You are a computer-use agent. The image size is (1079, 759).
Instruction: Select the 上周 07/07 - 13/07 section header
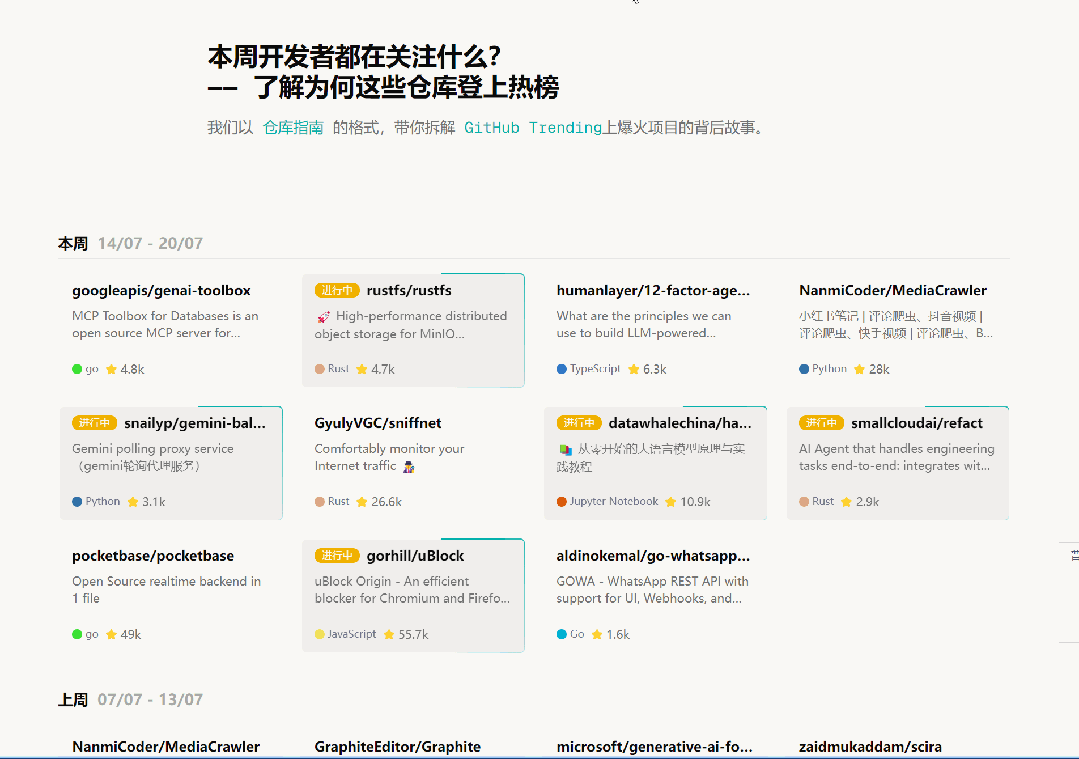point(130,700)
